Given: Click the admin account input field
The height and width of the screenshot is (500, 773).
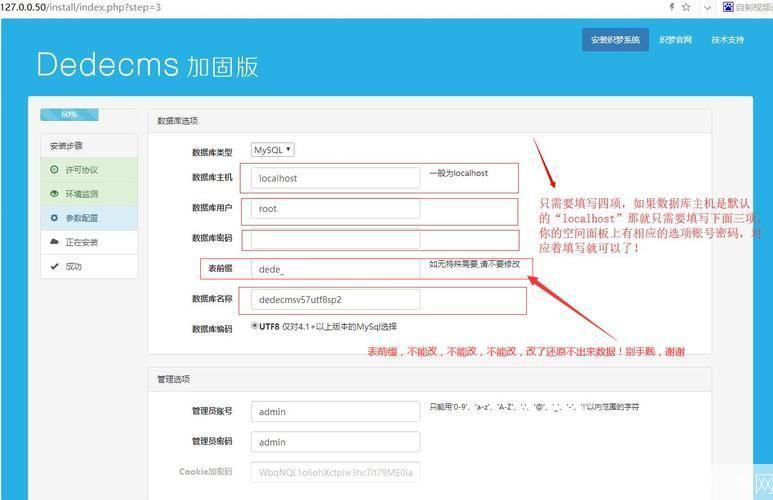Looking at the screenshot, I should pyautogui.click(x=335, y=411).
